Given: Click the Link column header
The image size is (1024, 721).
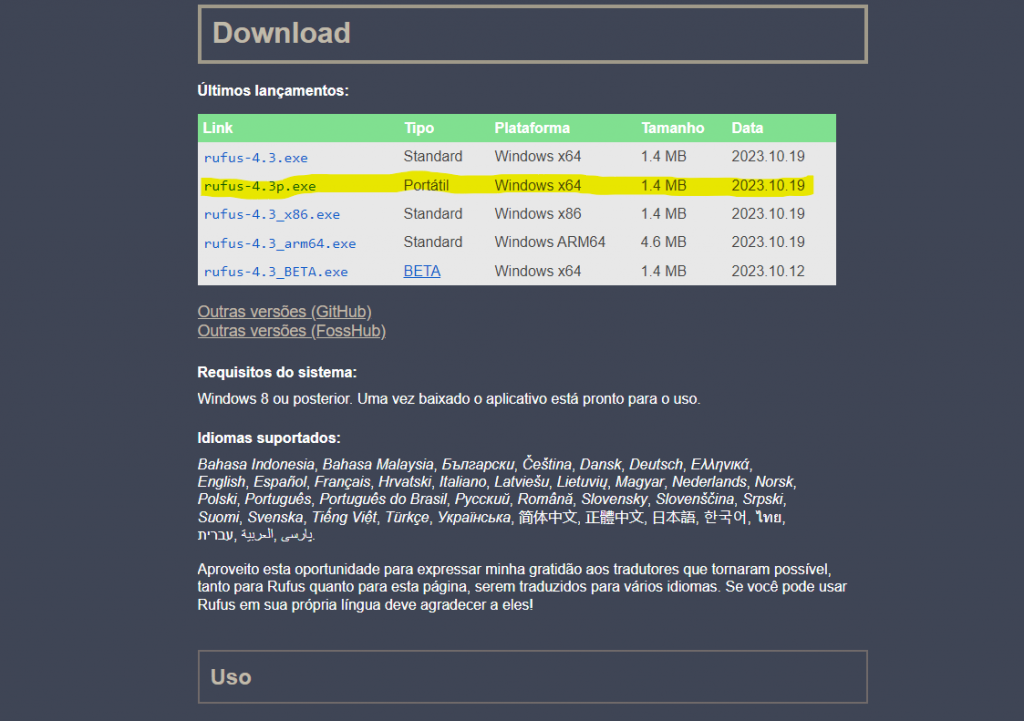Looking at the screenshot, I should point(217,128).
